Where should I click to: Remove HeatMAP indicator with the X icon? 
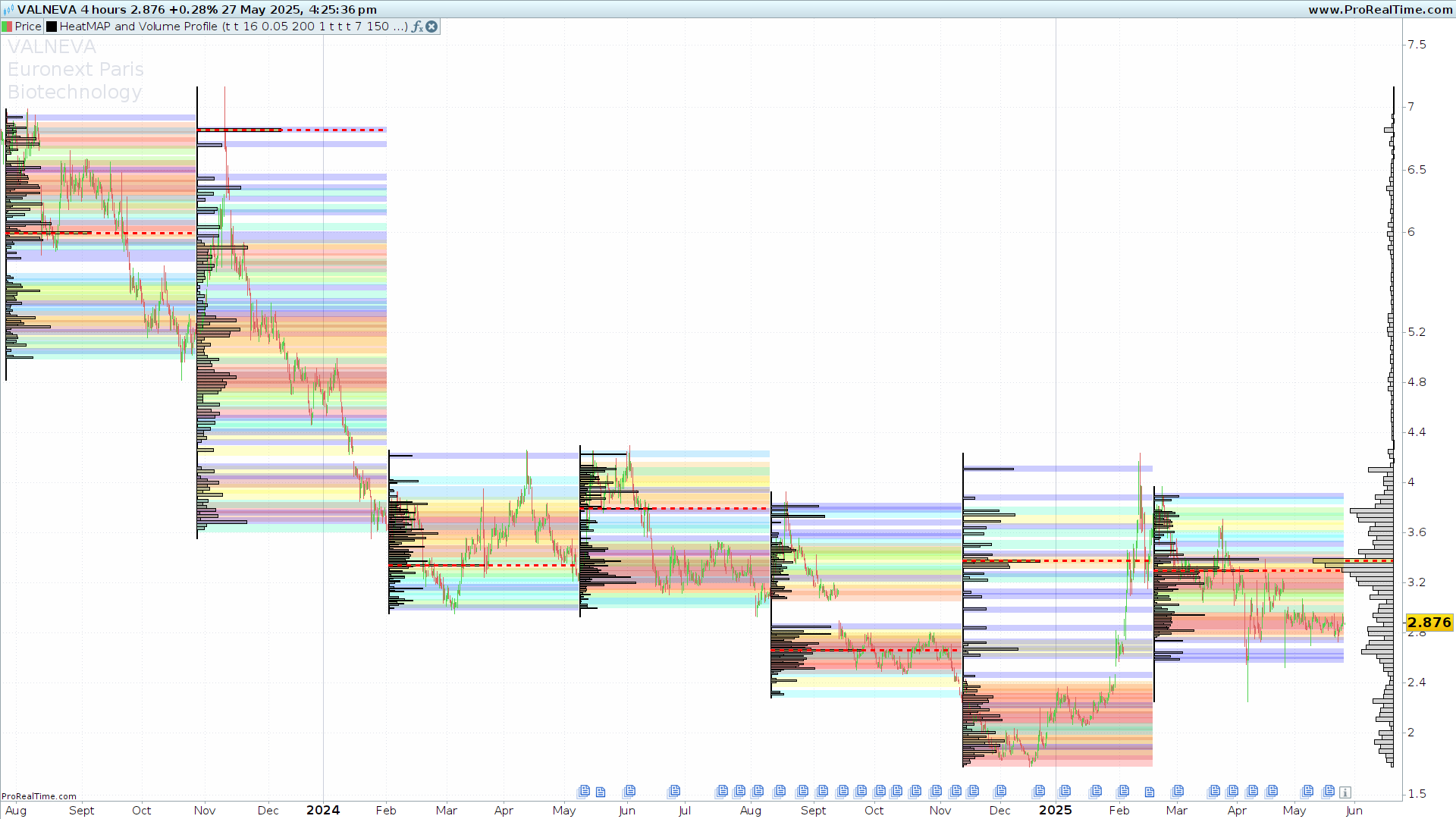tap(431, 27)
